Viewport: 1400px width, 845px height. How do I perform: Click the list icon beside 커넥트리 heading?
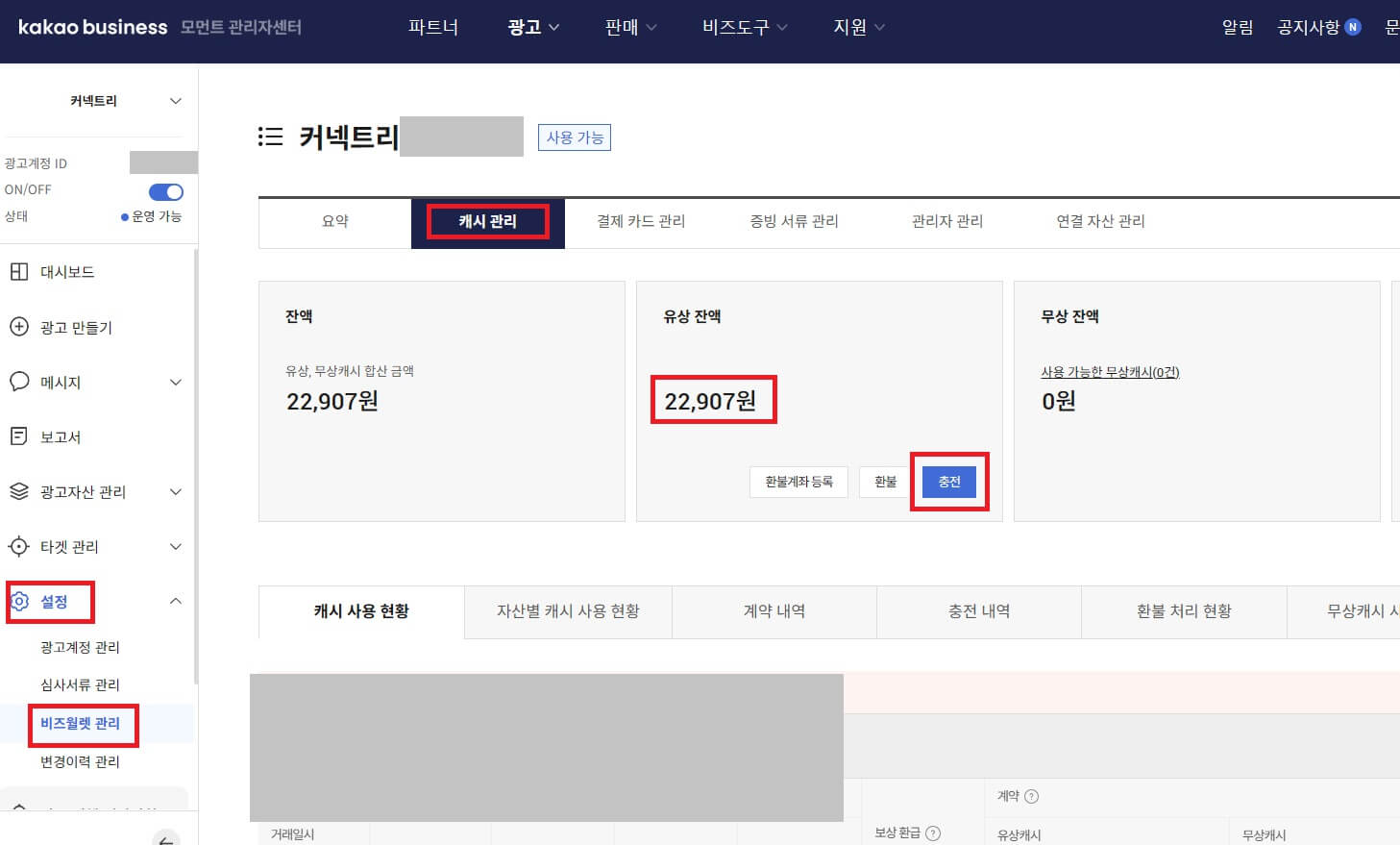point(271,137)
